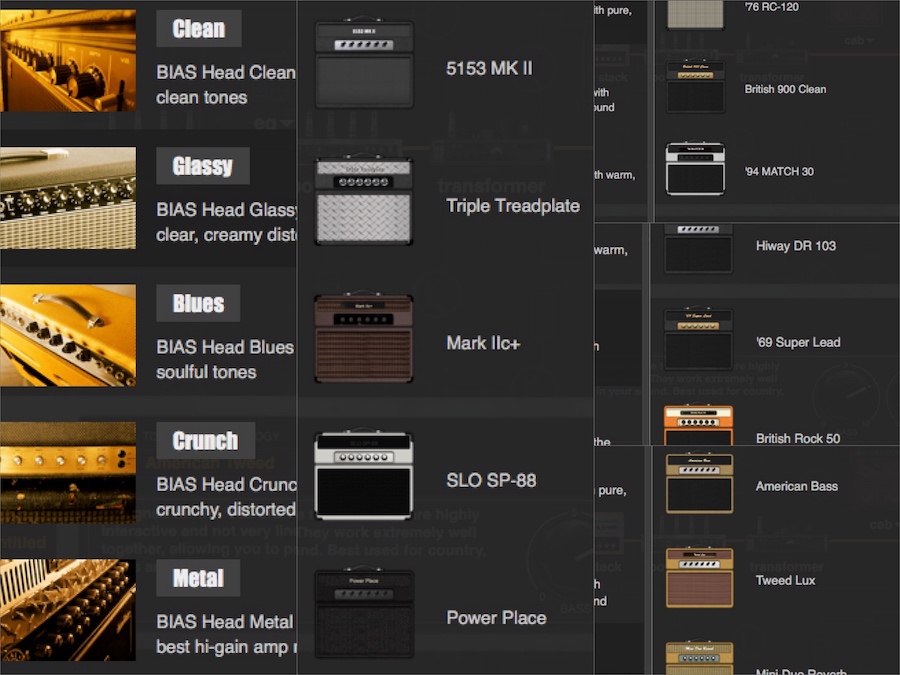
Task: Open the Glassy category label
Action: coord(203,166)
